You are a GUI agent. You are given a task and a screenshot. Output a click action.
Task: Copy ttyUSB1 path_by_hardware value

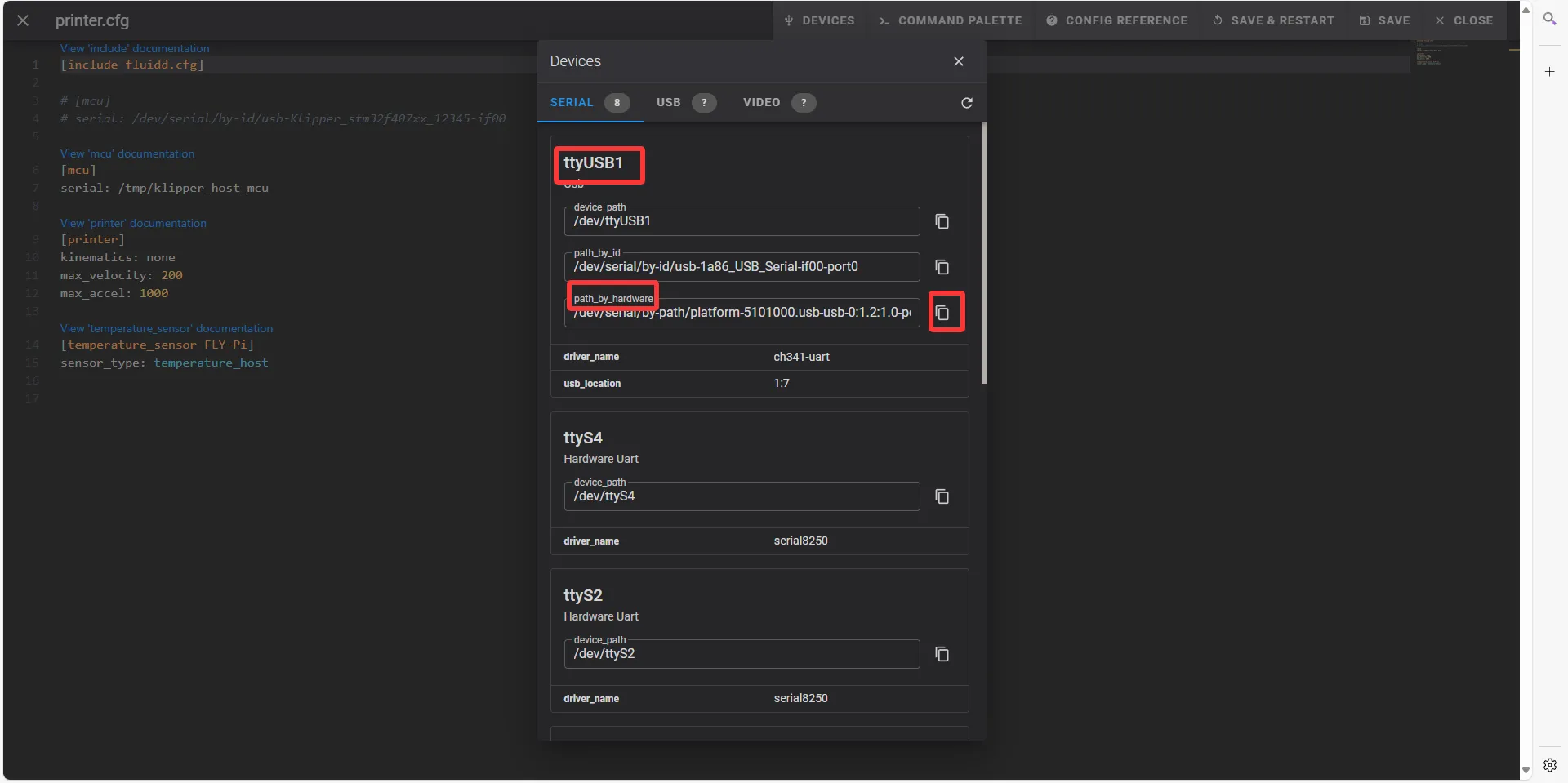pos(942,313)
